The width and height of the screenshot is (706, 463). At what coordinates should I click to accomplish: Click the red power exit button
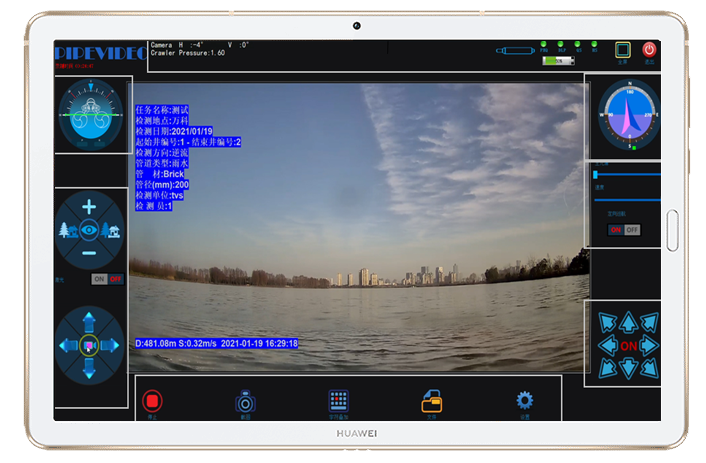point(649,50)
